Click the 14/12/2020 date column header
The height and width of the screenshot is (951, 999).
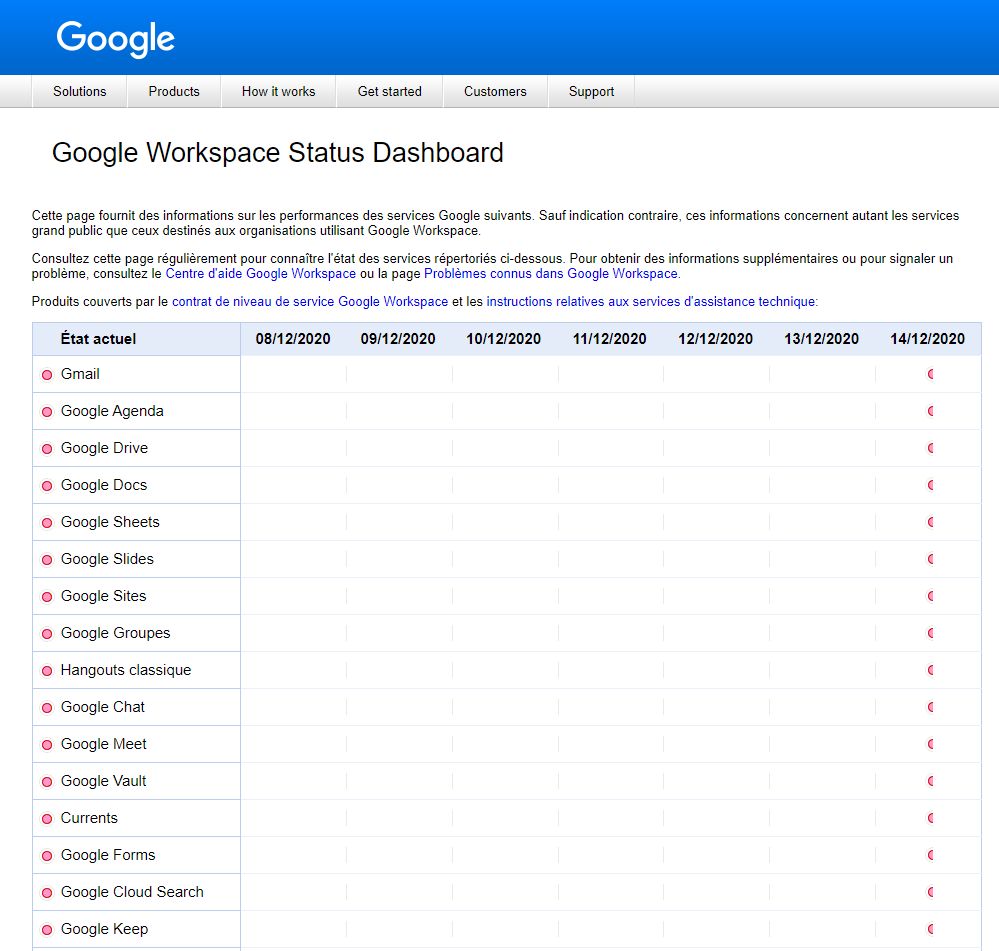tap(928, 339)
